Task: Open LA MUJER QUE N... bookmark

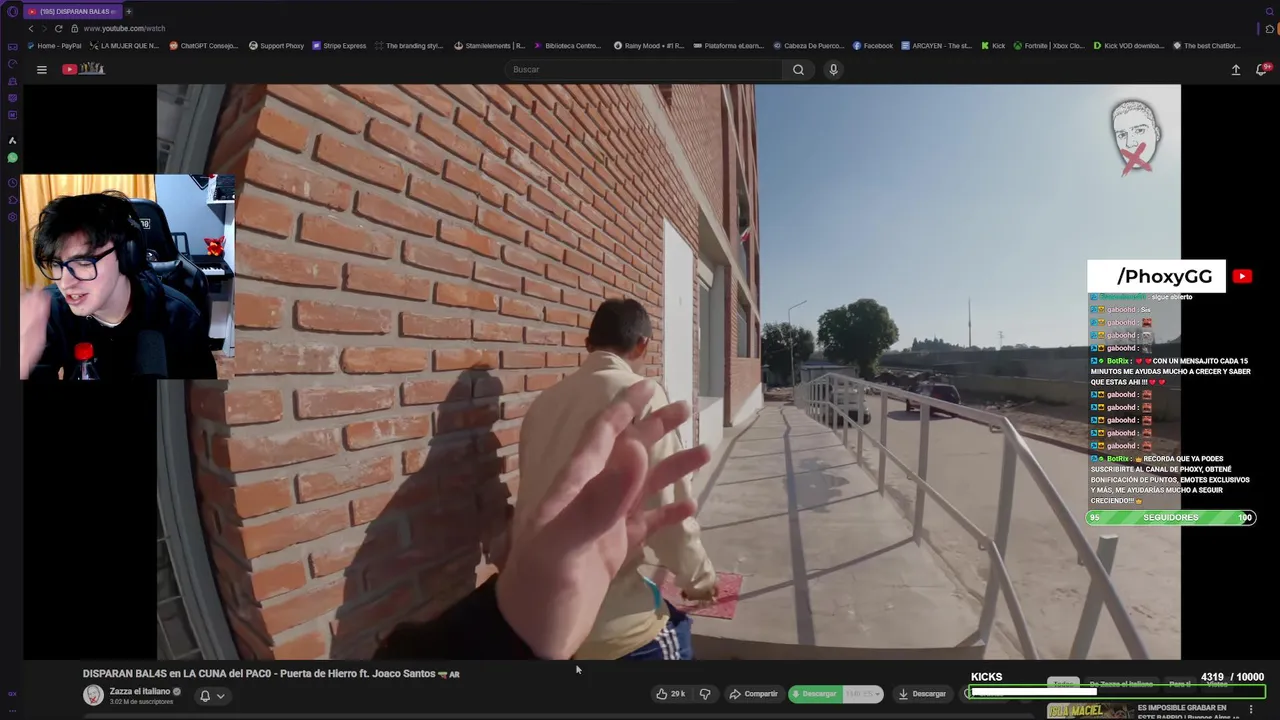Action: (125, 45)
